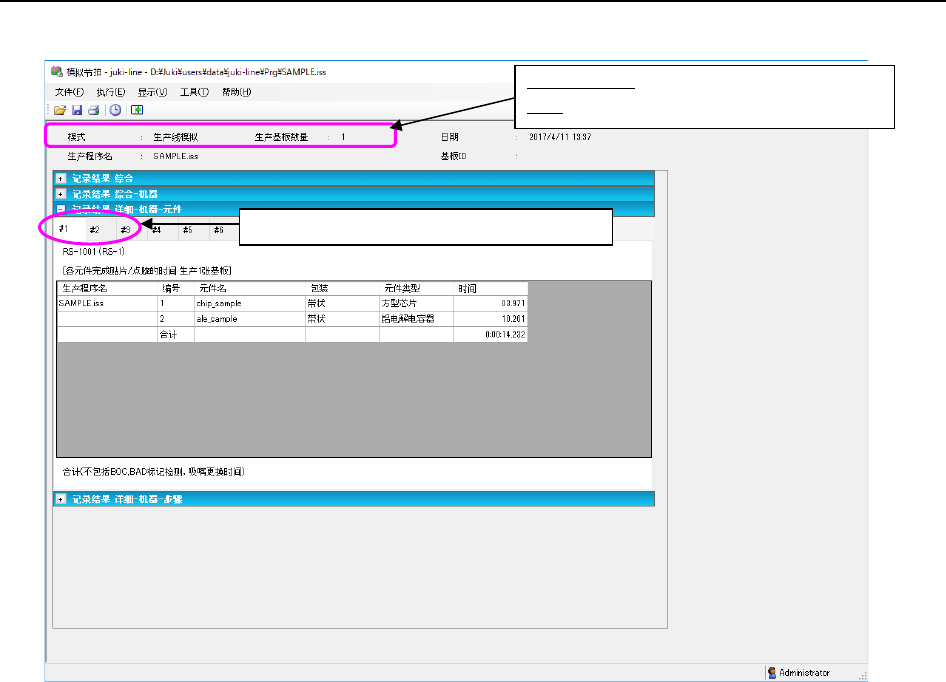Click the clock simulation icon
The image size is (946, 682).
(115, 110)
